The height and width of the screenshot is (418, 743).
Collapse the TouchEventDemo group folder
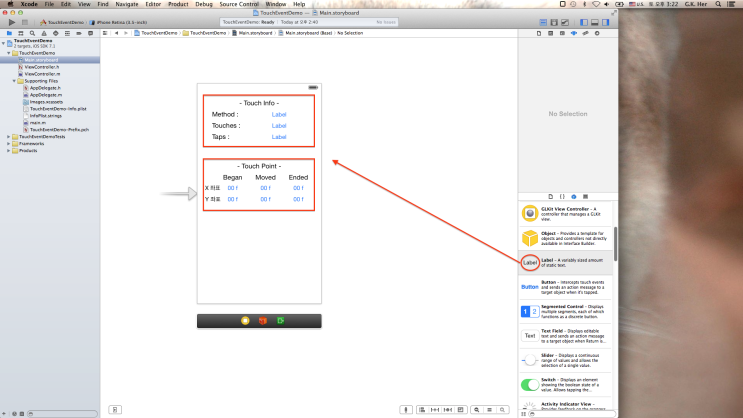(x=9, y=53)
